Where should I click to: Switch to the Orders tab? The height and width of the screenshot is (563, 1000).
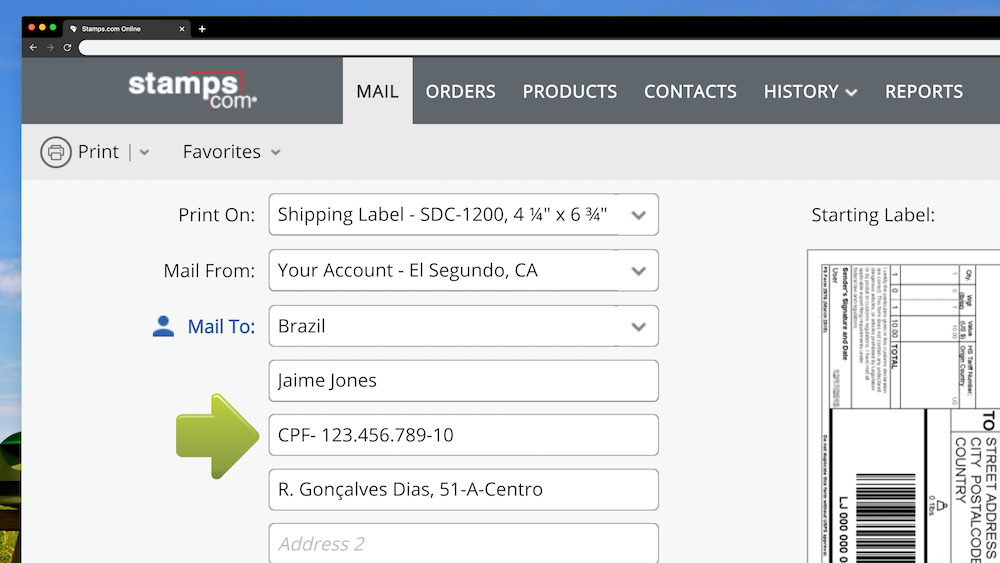coord(460,91)
